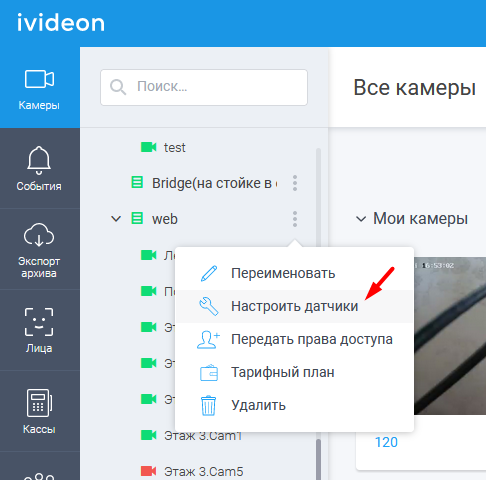The image size is (486, 480).
Task: Click the green camera icon of Этаж 3.Cam1
Action: click(x=148, y=435)
